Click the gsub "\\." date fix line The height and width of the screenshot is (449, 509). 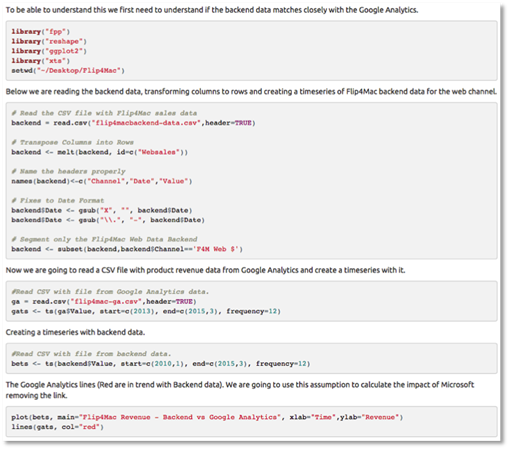pos(108,220)
